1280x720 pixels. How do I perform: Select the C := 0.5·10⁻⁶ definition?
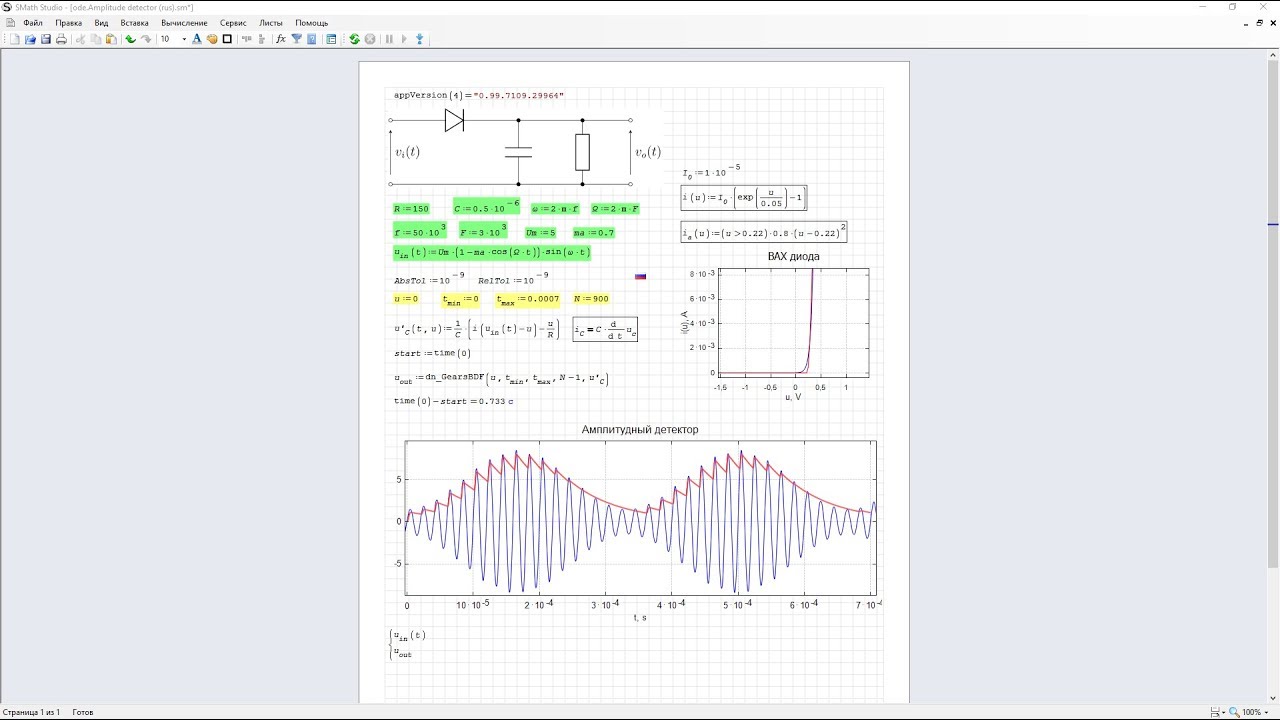pos(486,206)
